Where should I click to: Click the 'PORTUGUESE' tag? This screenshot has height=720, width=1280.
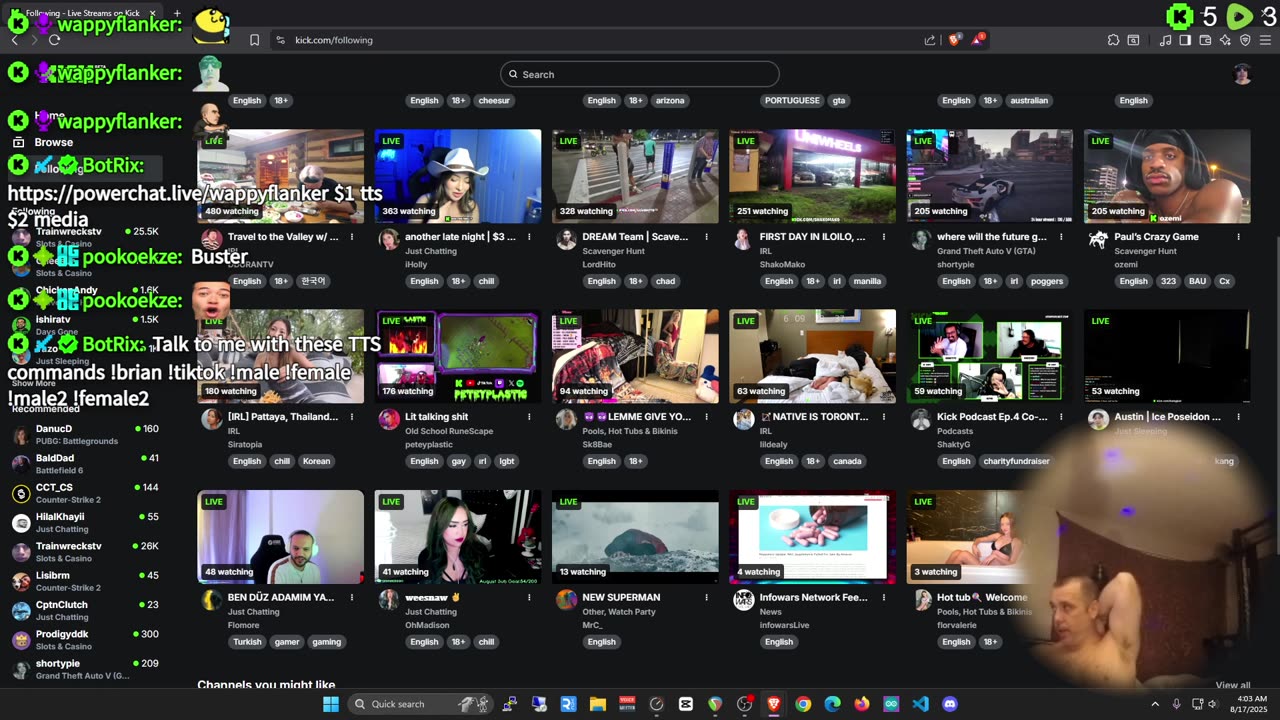click(x=792, y=100)
